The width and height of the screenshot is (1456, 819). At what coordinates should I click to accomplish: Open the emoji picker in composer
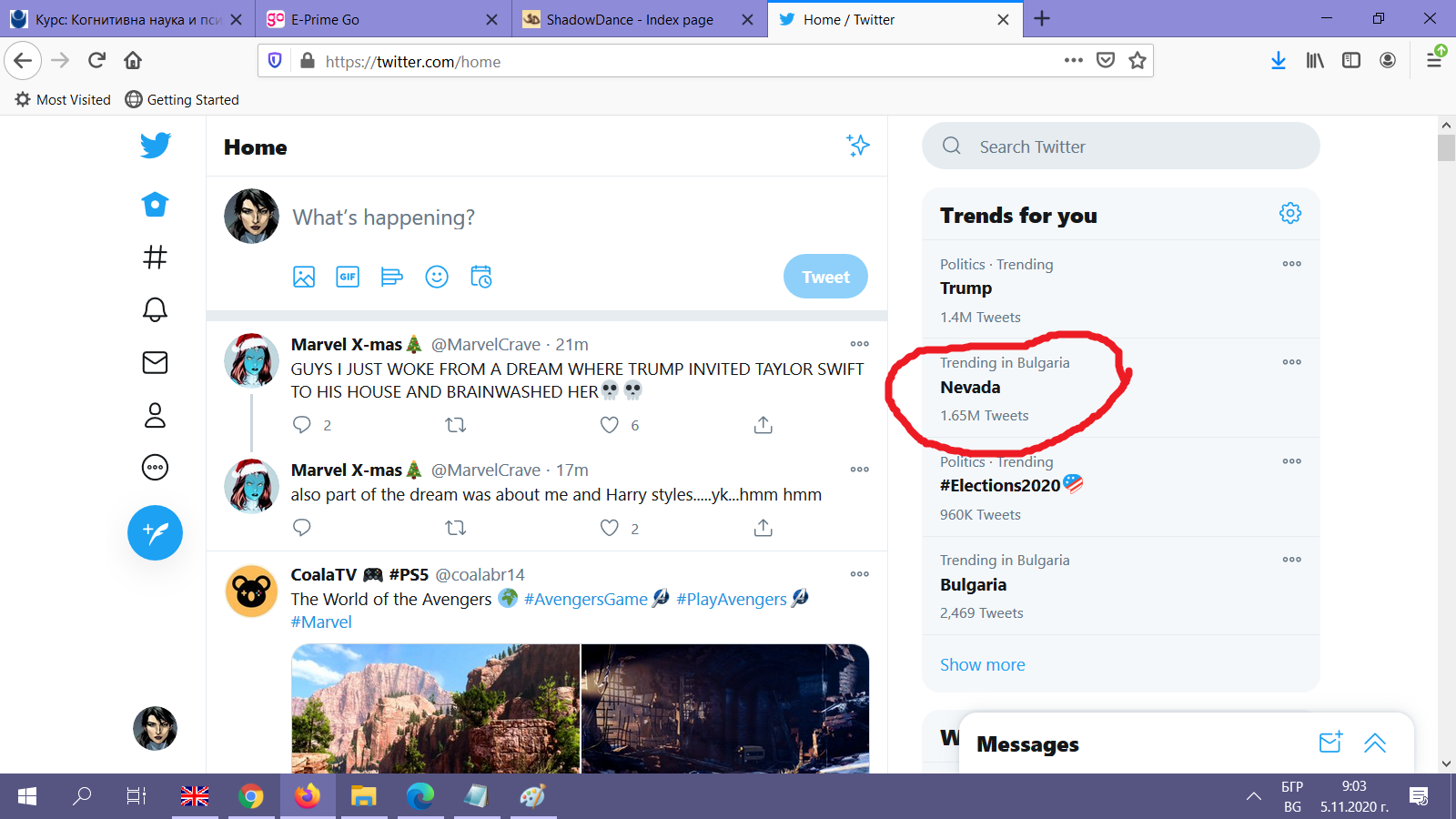point(437,277)
